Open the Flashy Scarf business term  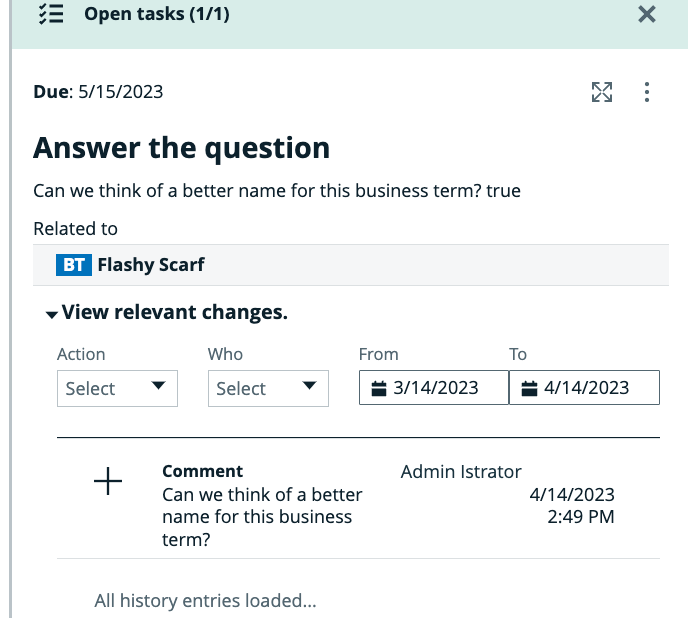point(151,265)
